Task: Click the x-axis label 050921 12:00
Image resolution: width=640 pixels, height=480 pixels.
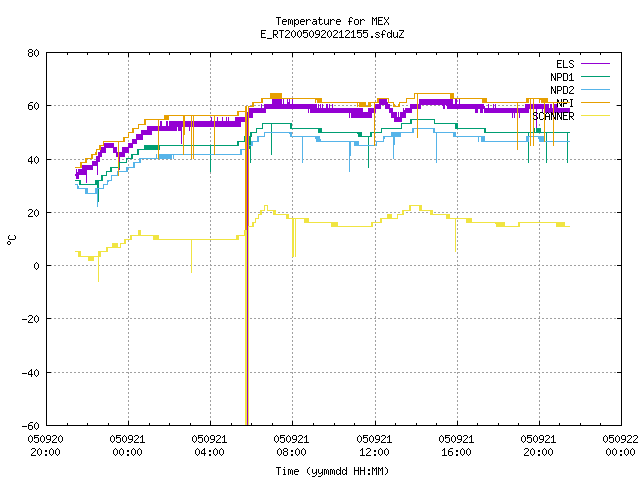Action: click(374, 445)
